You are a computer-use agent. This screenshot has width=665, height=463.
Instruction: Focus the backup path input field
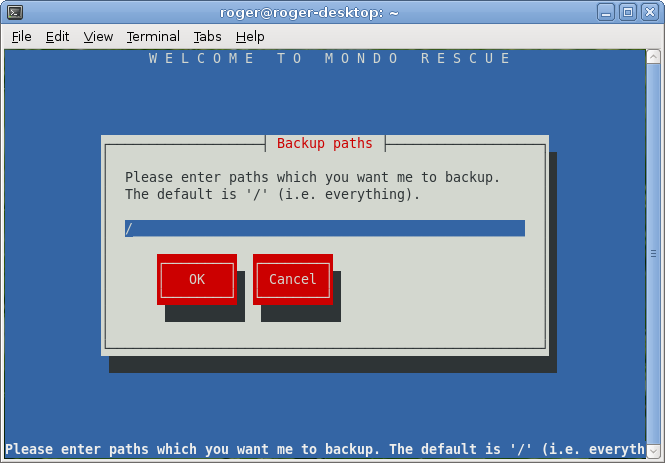[325, 229]
